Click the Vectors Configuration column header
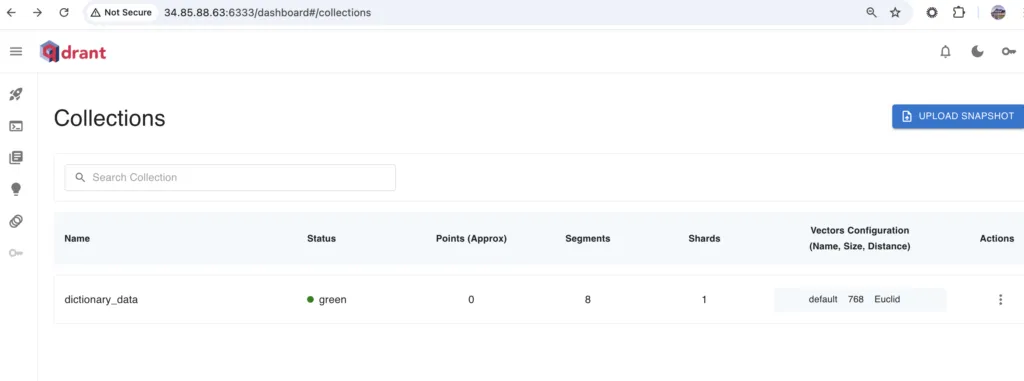This screenshot has height=381, width=1024. click(859, 239)
